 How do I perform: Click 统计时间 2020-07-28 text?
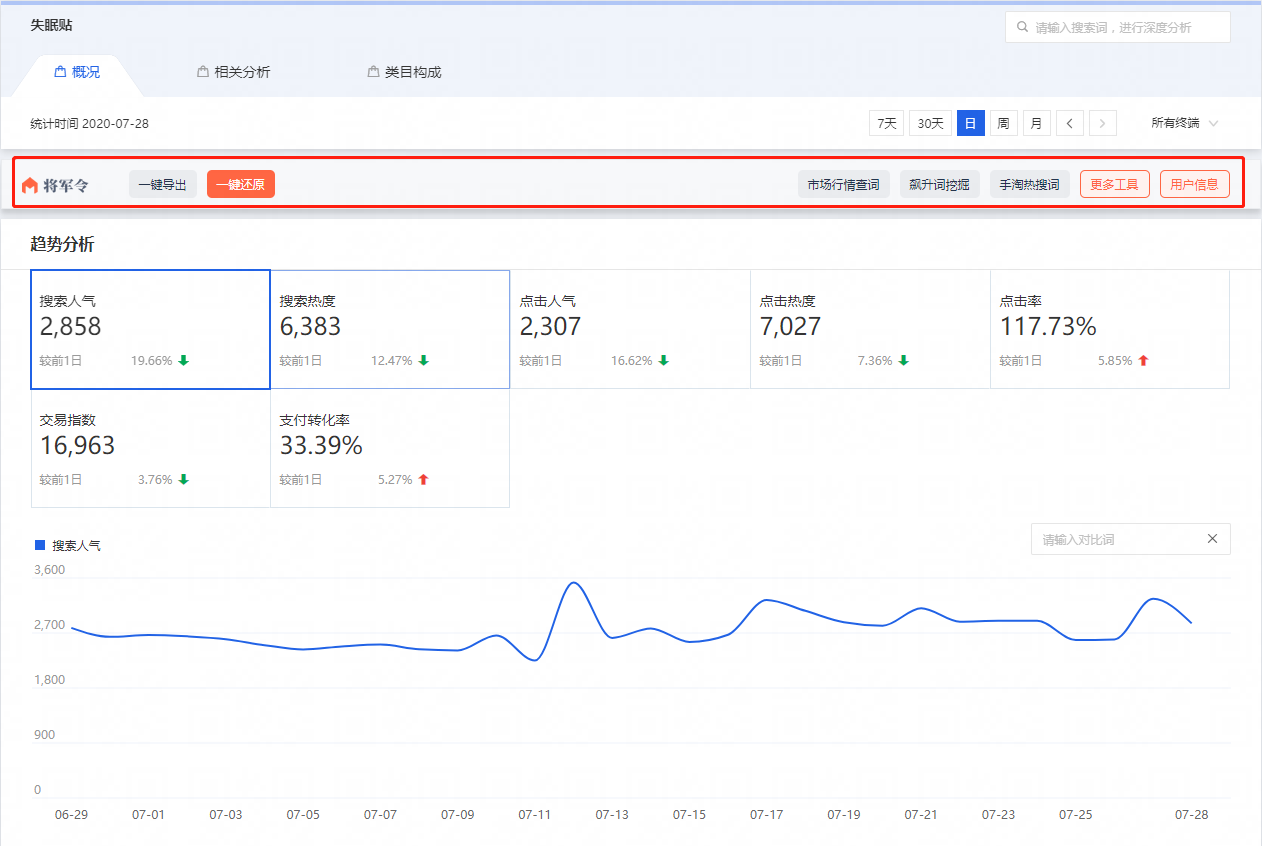pos(89,124)
